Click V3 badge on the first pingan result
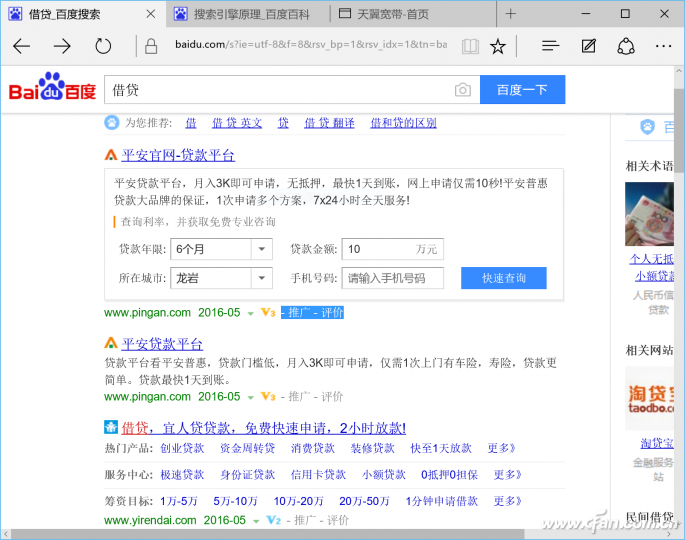The image size is (685, 540). pyautogui.click(x=268, y=312)
